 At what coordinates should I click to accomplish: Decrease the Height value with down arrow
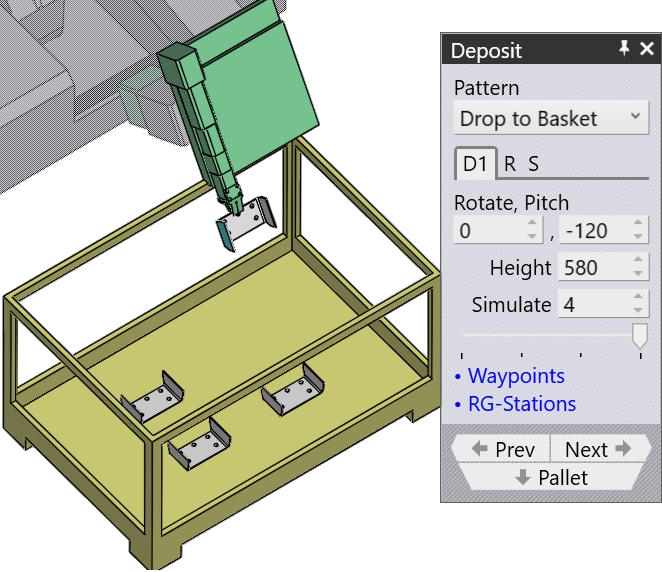pyautogui.click(x=637, y=274)
